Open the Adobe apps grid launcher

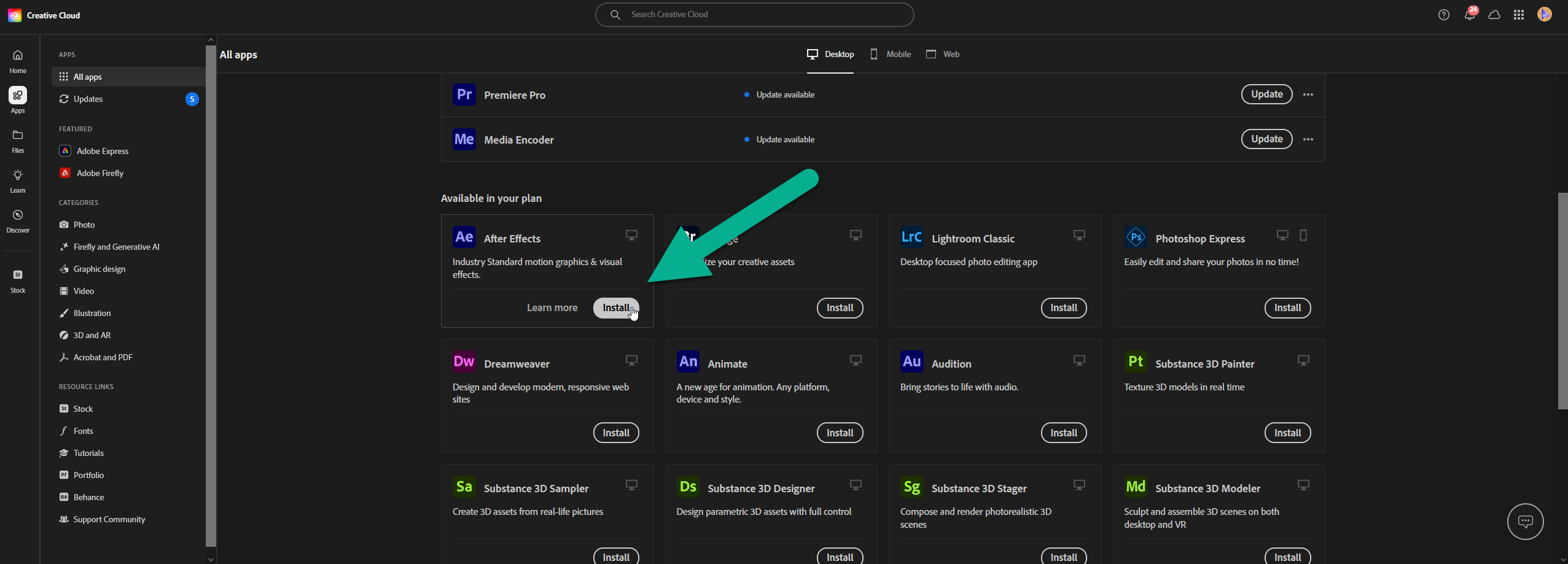click(1519, 15)
